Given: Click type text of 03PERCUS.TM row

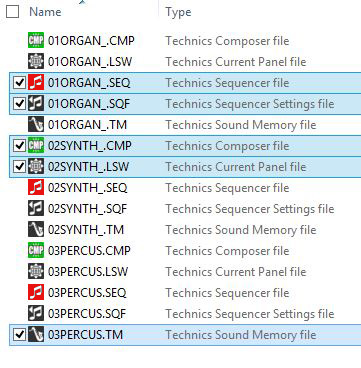Looking at the screenshot, I should (x=241, y=335).
